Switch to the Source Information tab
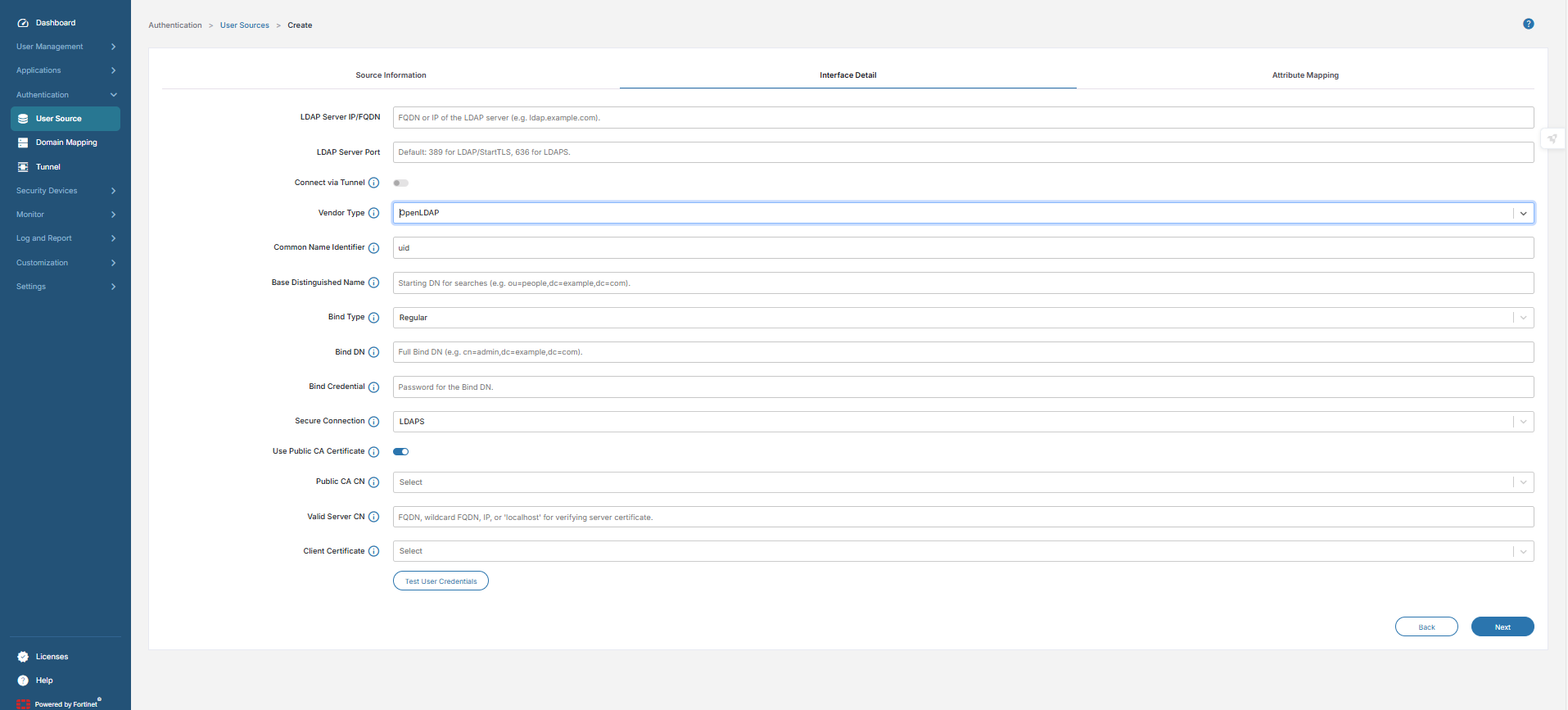The image size is (1568, 710). tap(391, 75)
